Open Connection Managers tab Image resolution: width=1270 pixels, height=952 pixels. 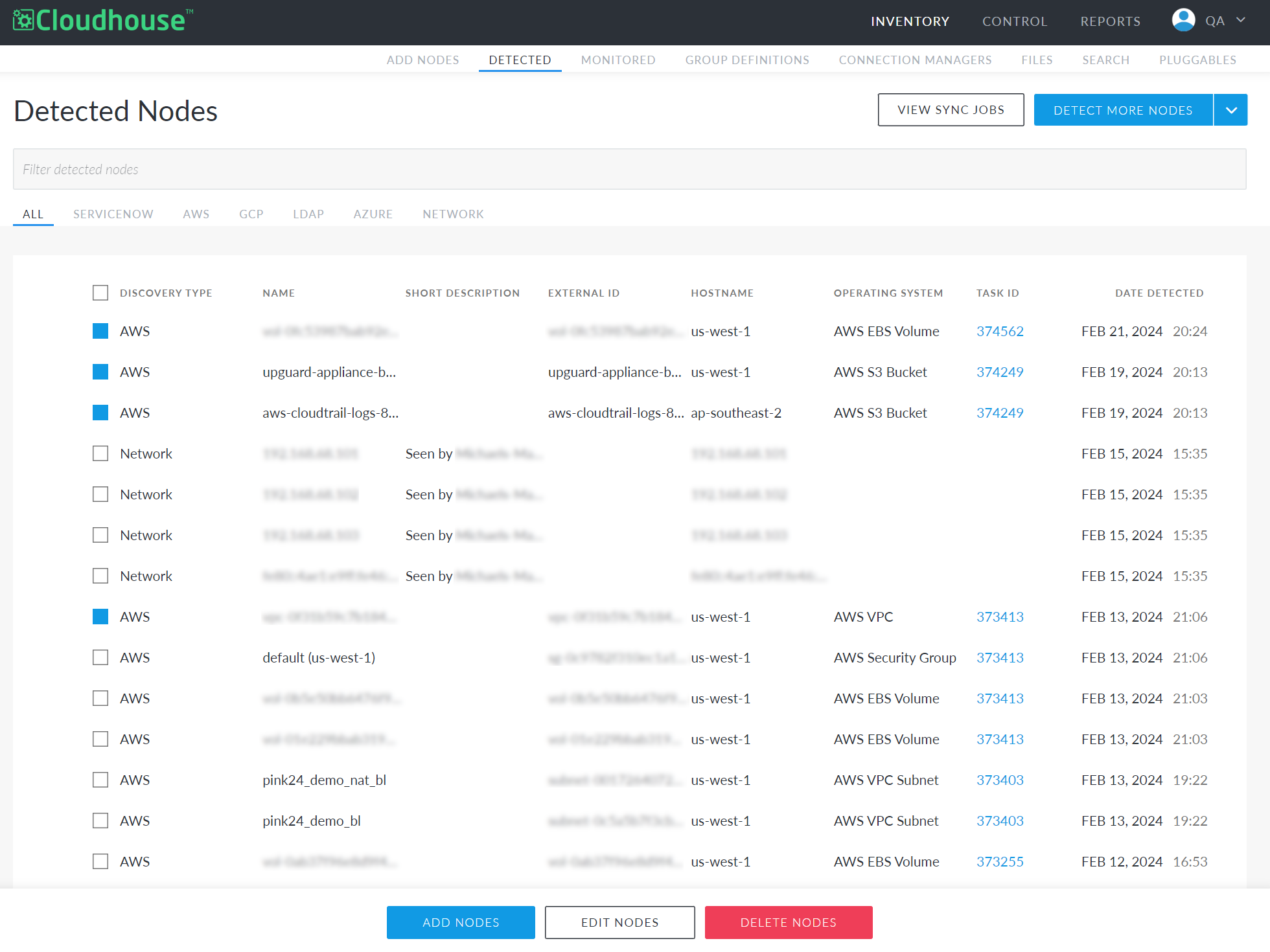(915, 60)
